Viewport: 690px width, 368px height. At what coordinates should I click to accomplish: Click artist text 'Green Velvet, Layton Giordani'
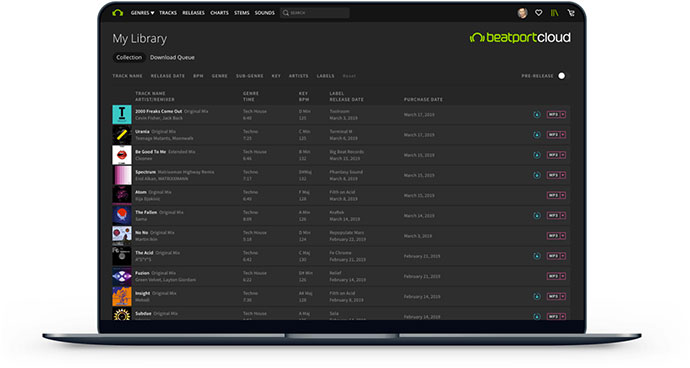pyautogui.click(x=165, y=280)
